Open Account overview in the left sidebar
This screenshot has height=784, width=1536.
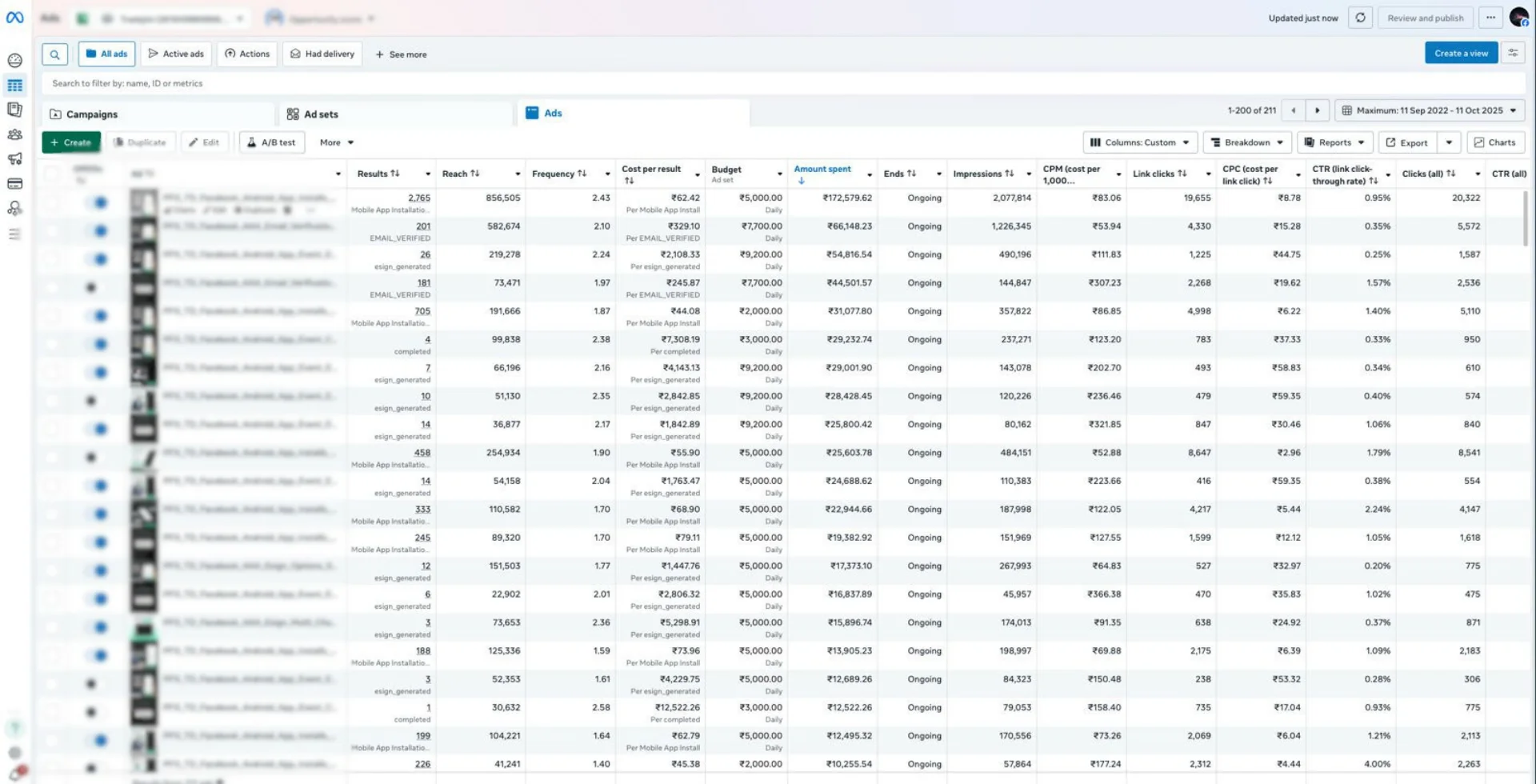click(x=14, y=60)
